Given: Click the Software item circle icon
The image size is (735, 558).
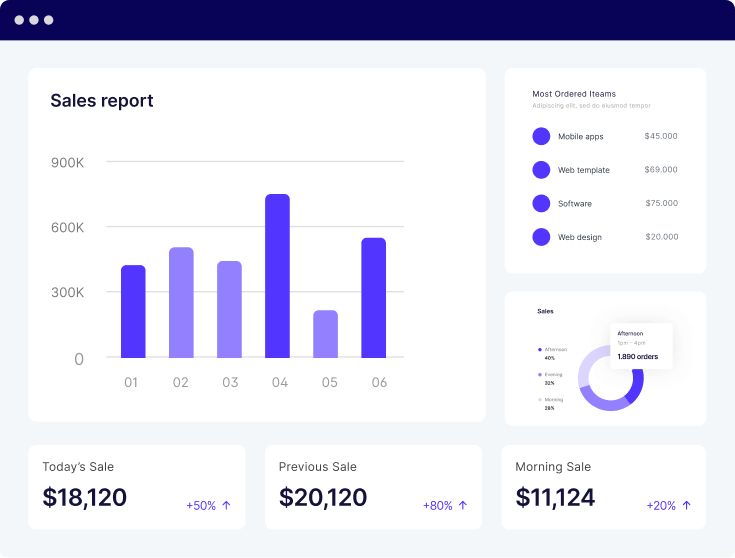Looking at the screenshot, I should click(541, 203).
